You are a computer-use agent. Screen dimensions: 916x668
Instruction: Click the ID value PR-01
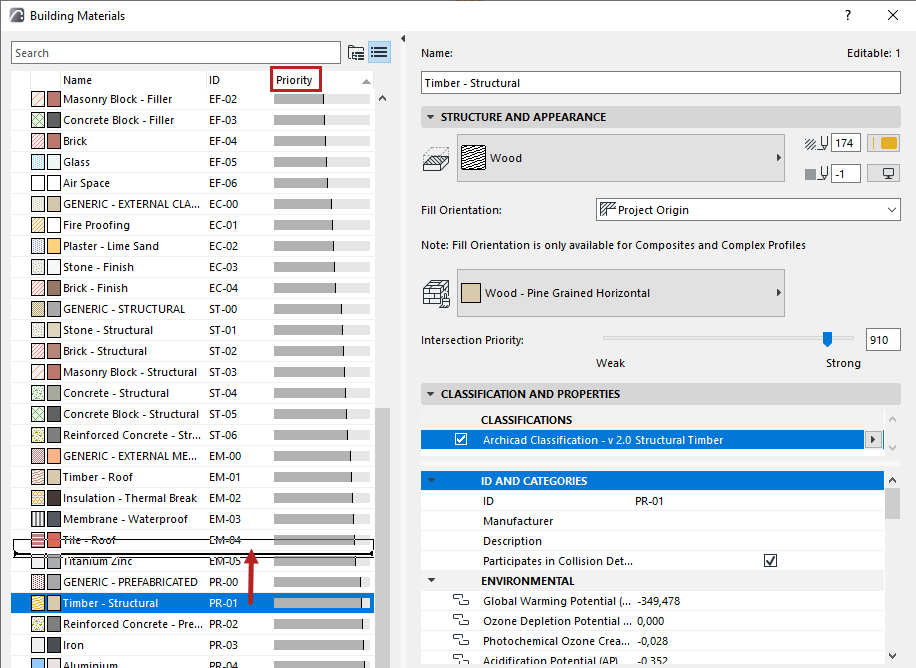(648, 501)
